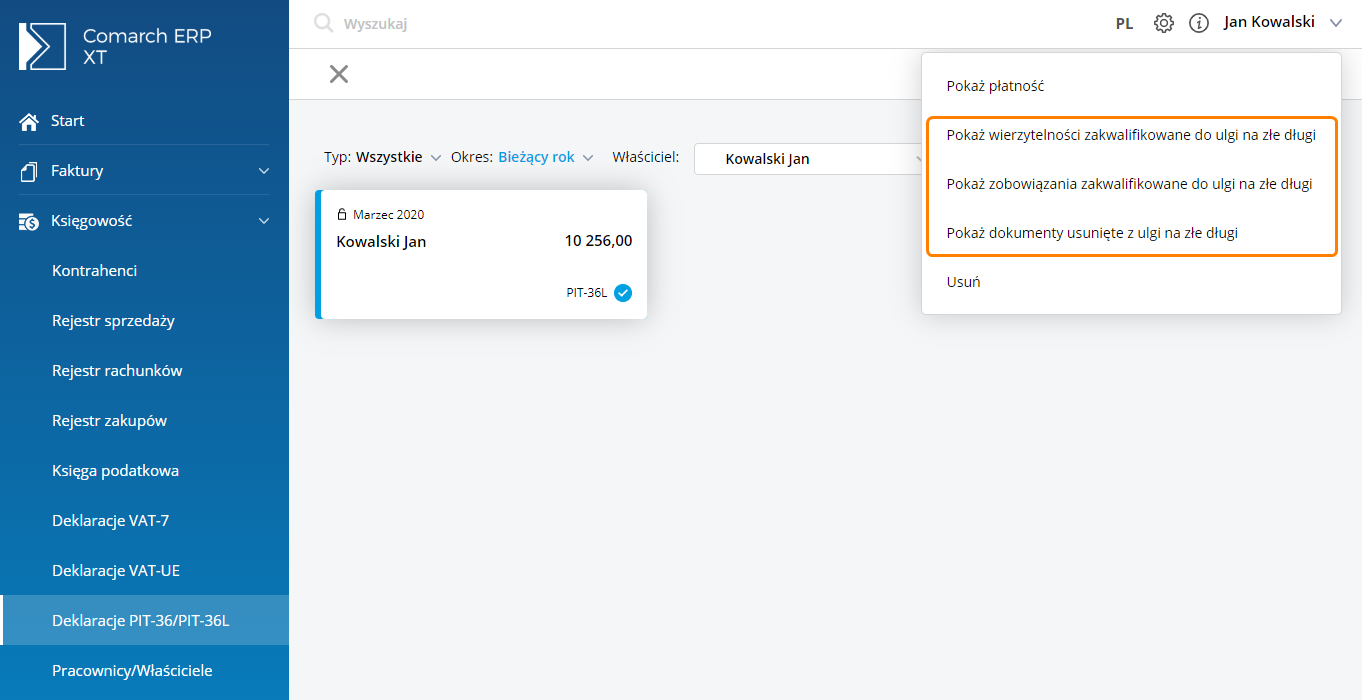Open settings via the gear icon
This screenshot has height=700, width=1362.
pos(1163,23)
